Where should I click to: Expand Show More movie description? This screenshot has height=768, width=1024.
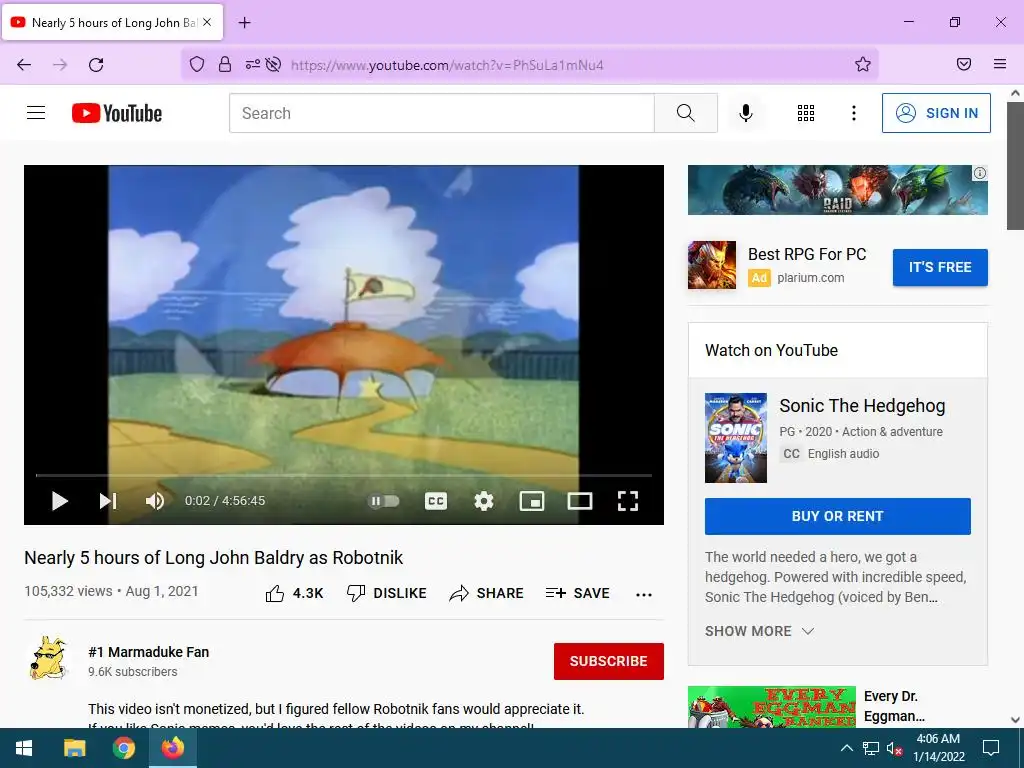point(760,631)
